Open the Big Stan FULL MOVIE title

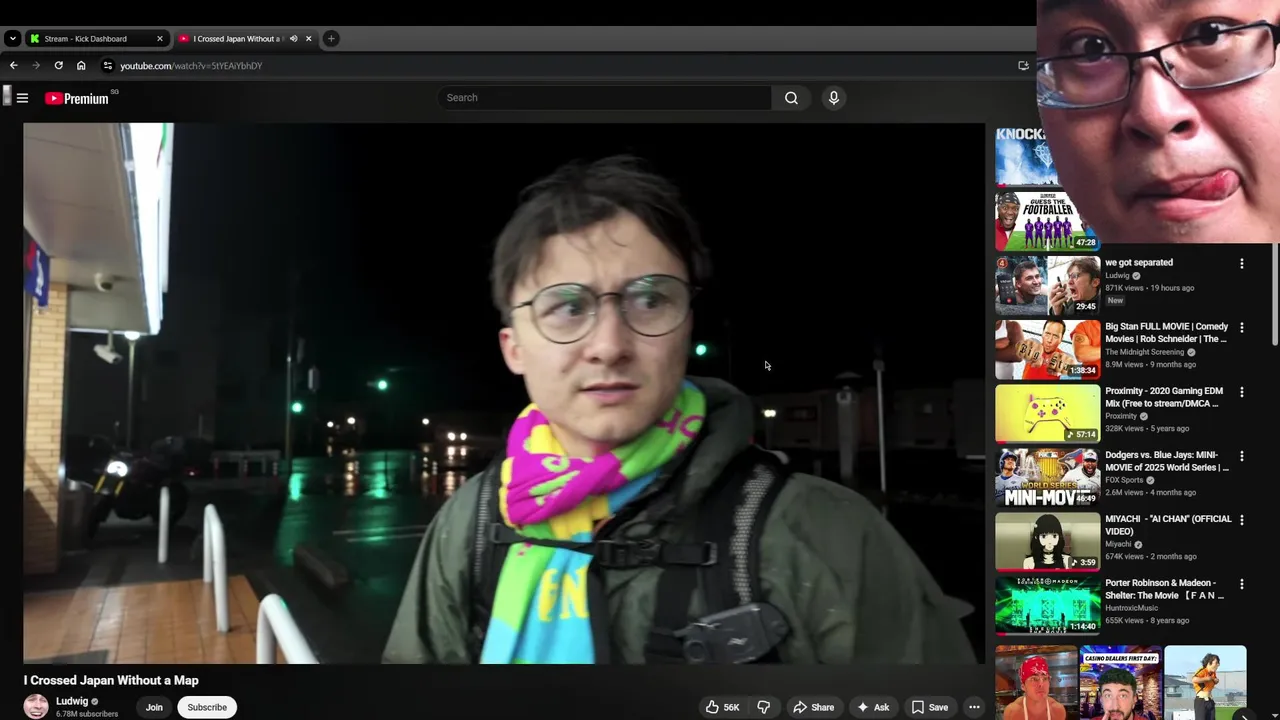(x=1167, y=333)
